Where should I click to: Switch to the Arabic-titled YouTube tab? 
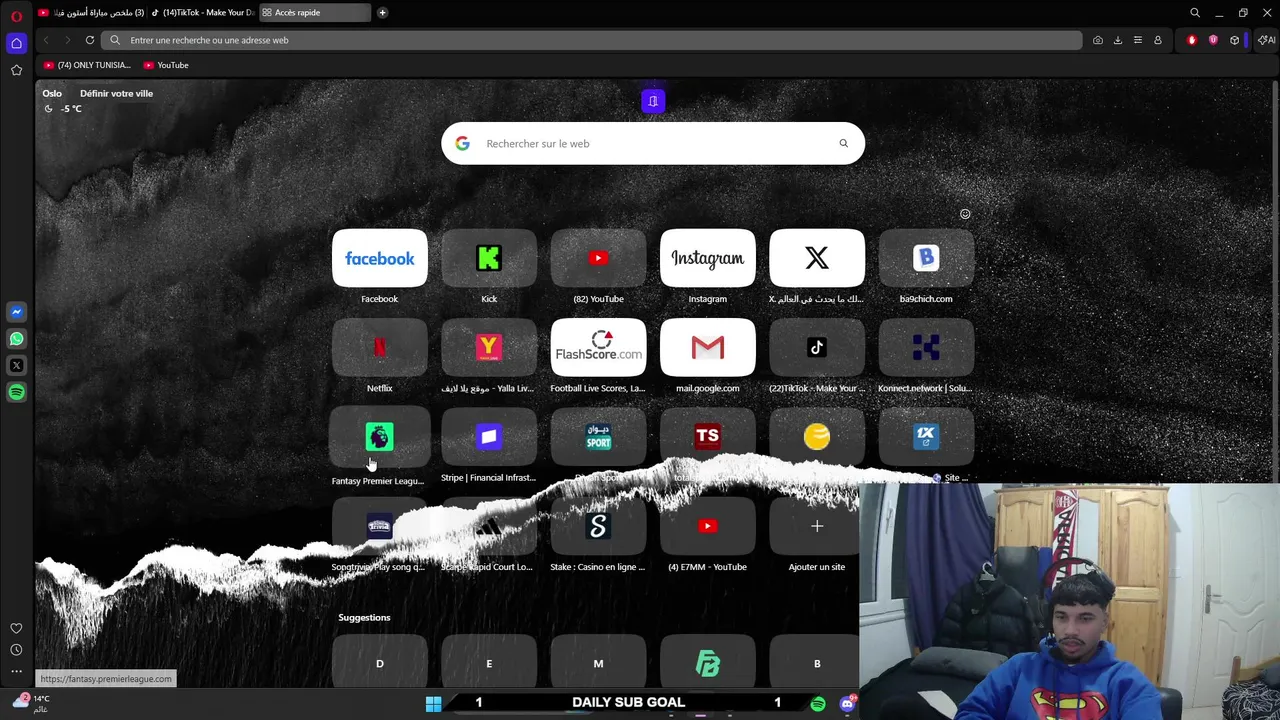coord(92,13)
